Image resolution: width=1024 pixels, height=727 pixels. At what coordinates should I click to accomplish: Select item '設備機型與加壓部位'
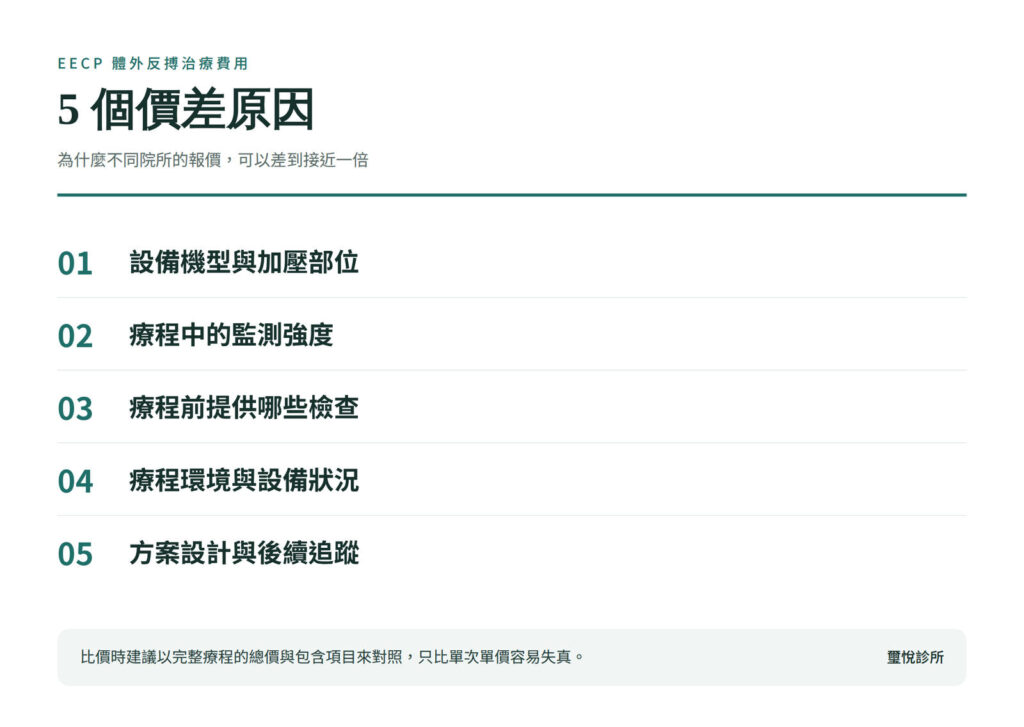[244, 262]
